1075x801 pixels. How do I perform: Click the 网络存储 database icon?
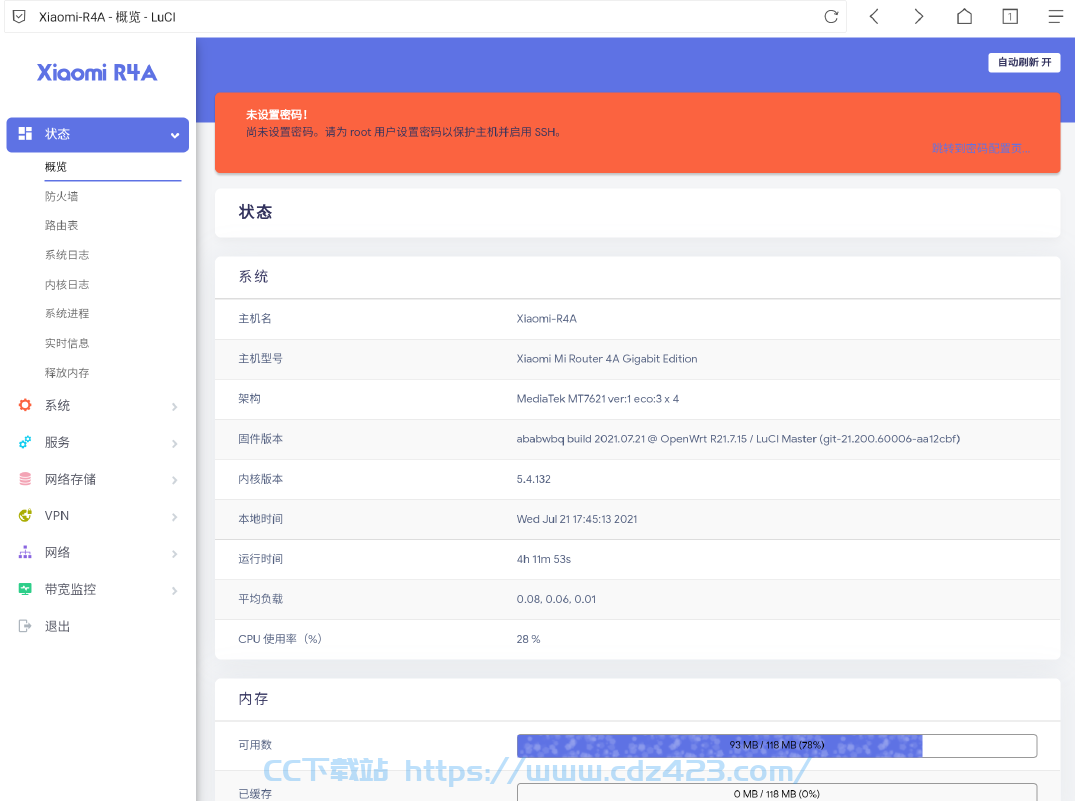click(25, 479)
